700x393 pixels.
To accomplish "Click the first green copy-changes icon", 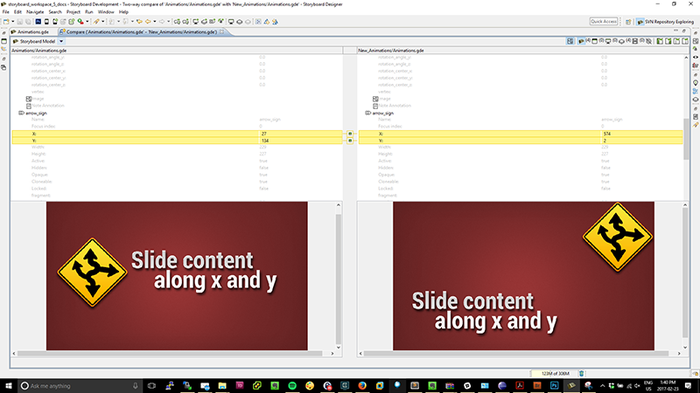I will (x=660, y=41).
